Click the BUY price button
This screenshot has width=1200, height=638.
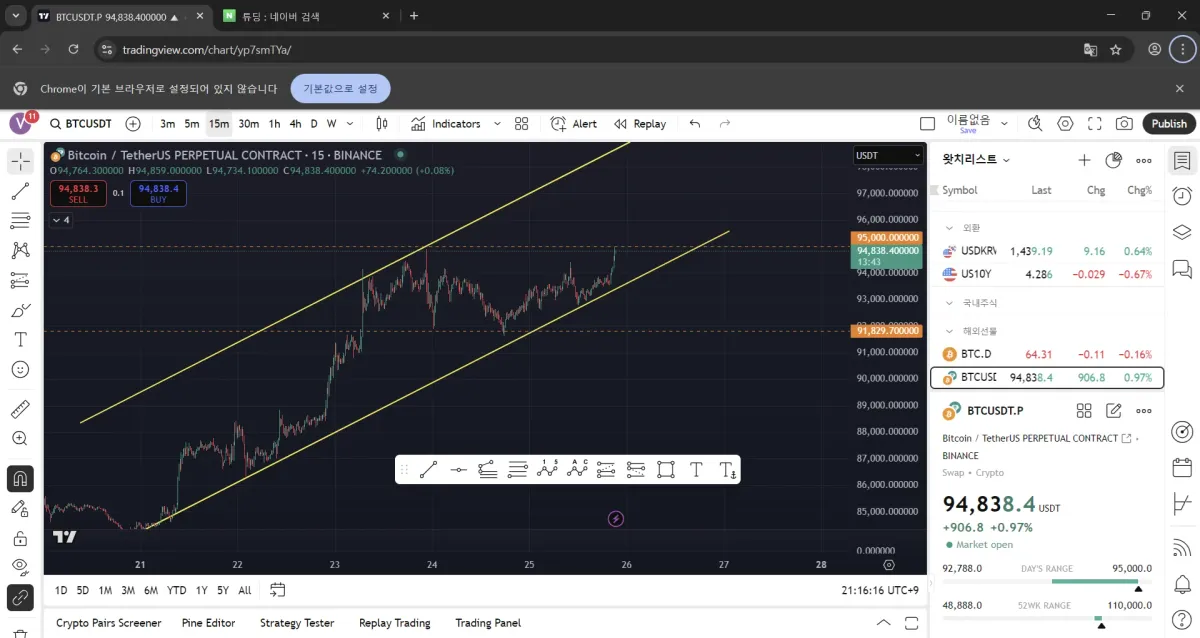coord(158,193)
